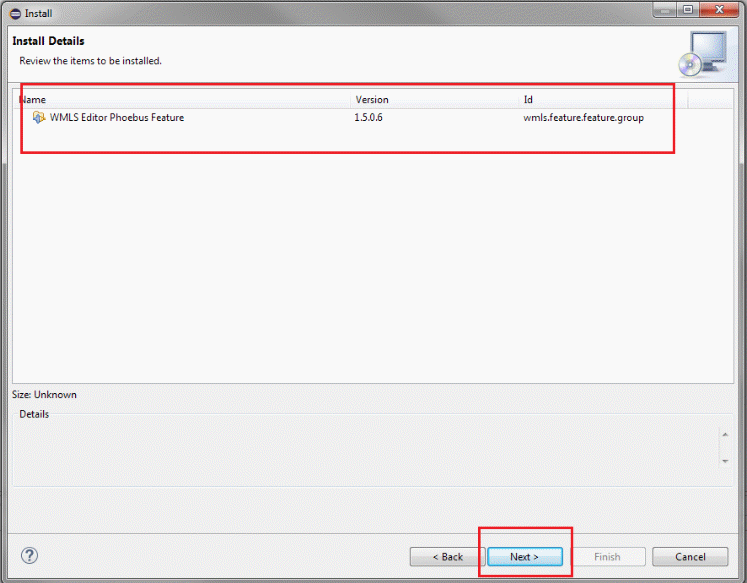Go back with the < Back button
Viewport: 747px width, 583px height.
tap(447, 557)
